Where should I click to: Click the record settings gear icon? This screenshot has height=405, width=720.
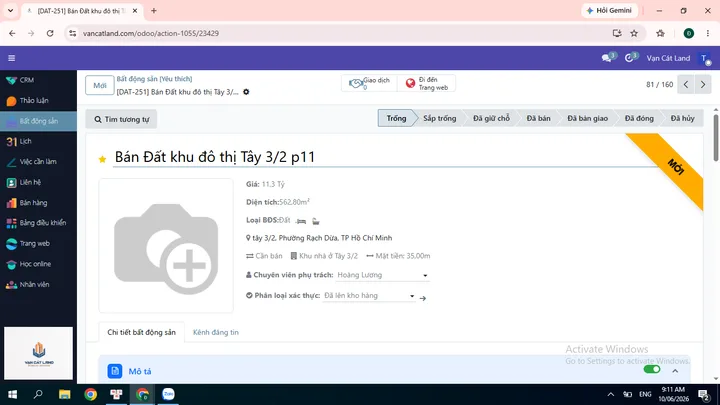tap(246, 92)
